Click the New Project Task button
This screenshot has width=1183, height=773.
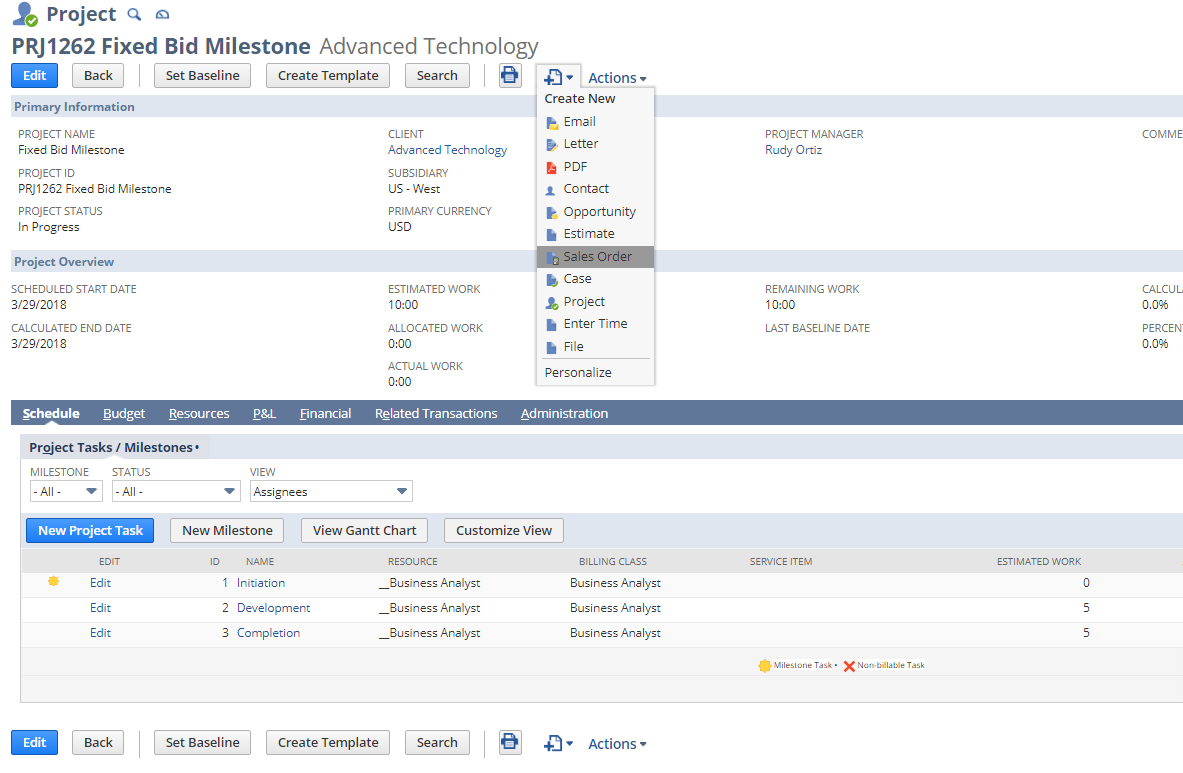[89, 530]
